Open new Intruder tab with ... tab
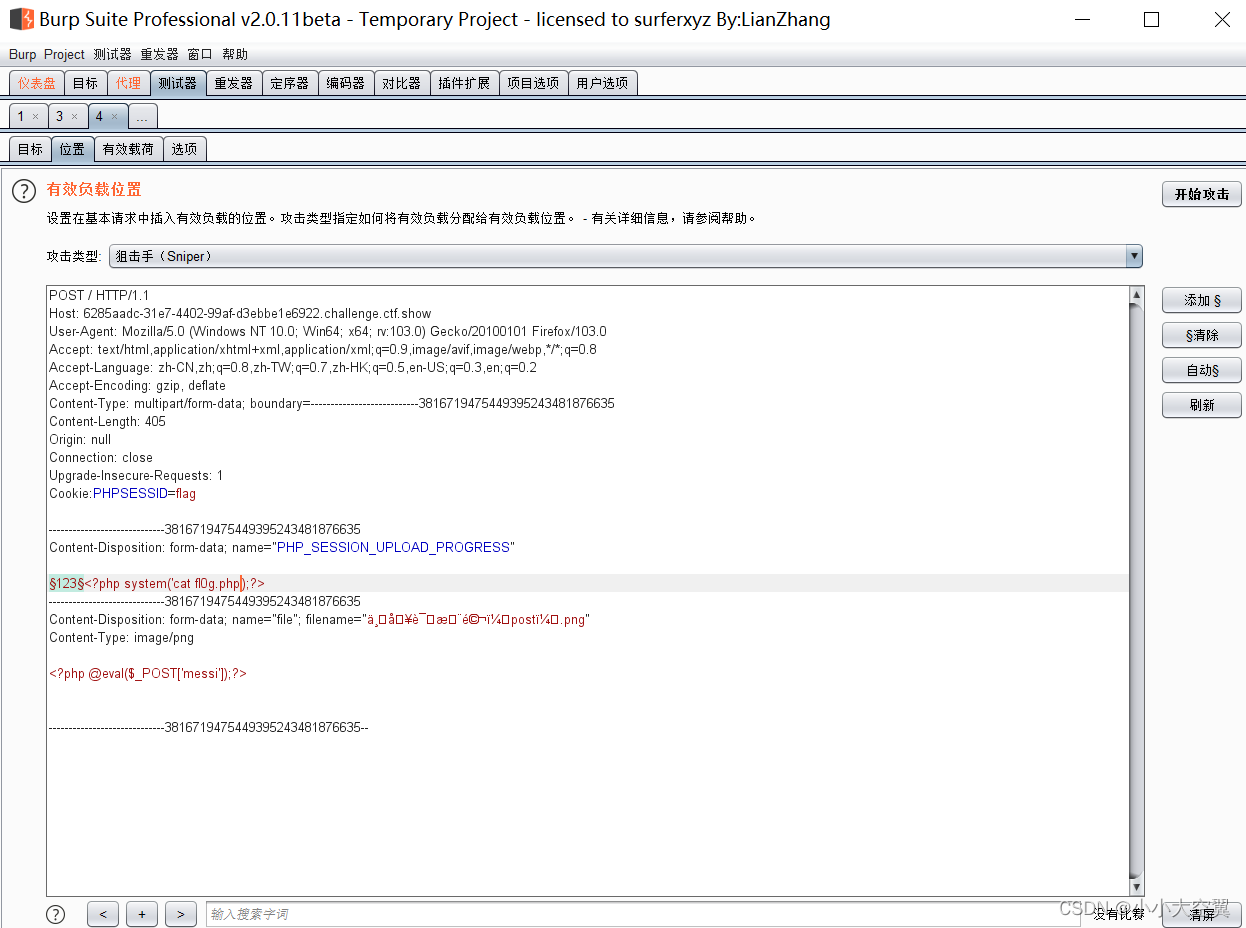The image size is (1246, 928). [142, 117]
